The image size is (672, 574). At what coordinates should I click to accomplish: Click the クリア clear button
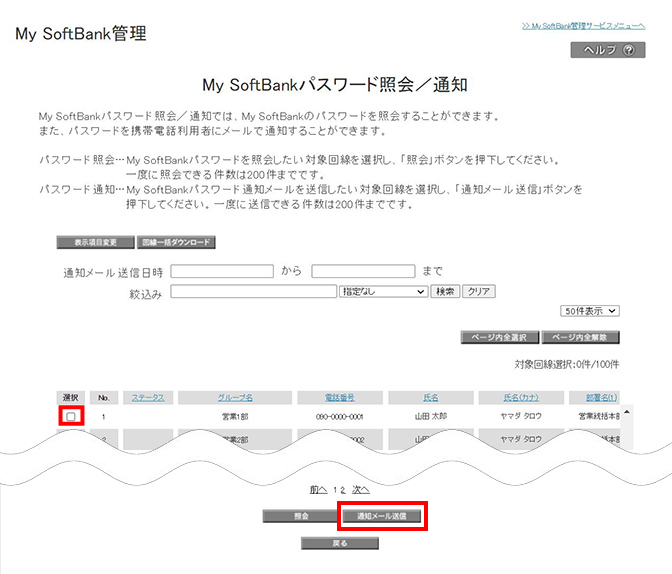(x=479, y=292)
